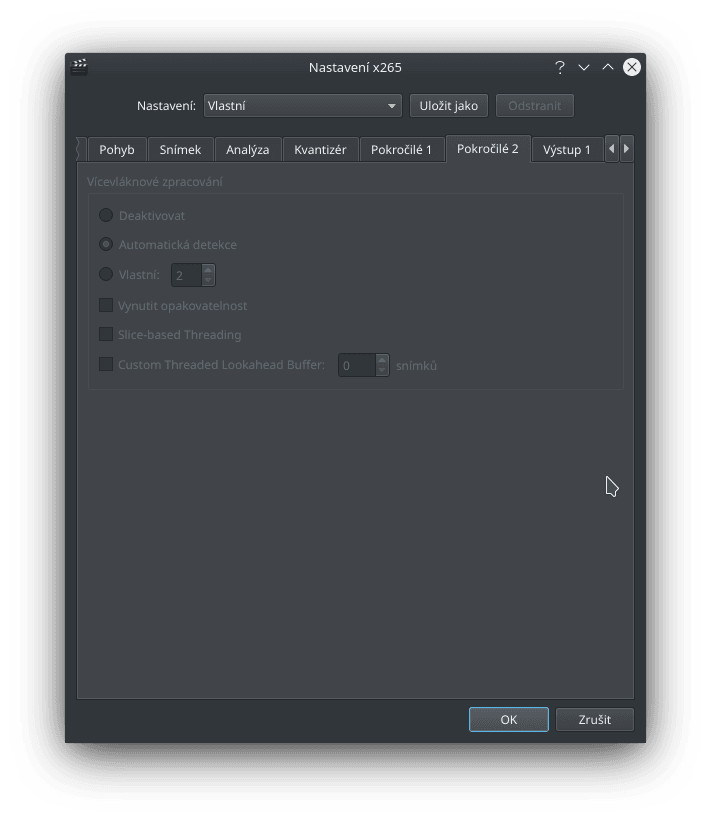Choose the Vlastní threads radio button
The height and width of the screenshot is (820, 711).
coord(106,274)
